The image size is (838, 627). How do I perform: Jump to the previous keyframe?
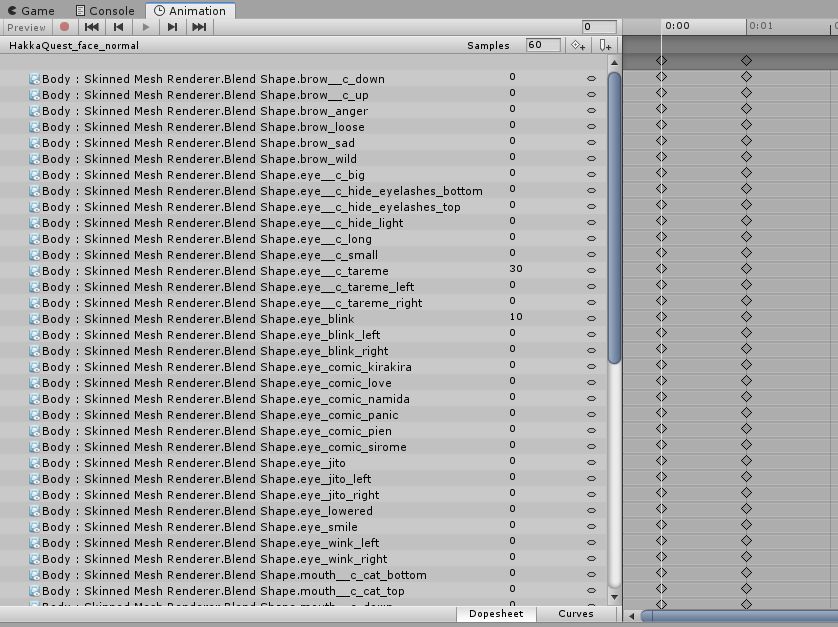119,27
